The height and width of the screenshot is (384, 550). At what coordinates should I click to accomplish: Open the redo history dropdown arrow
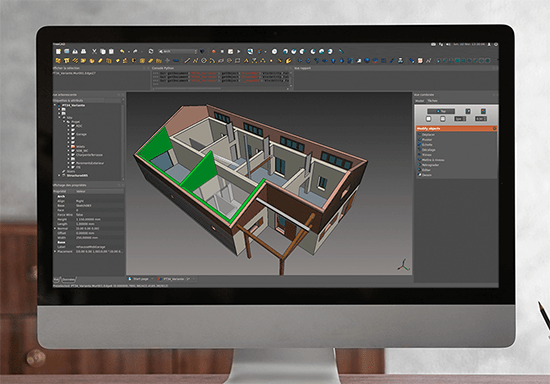point(142,52)
